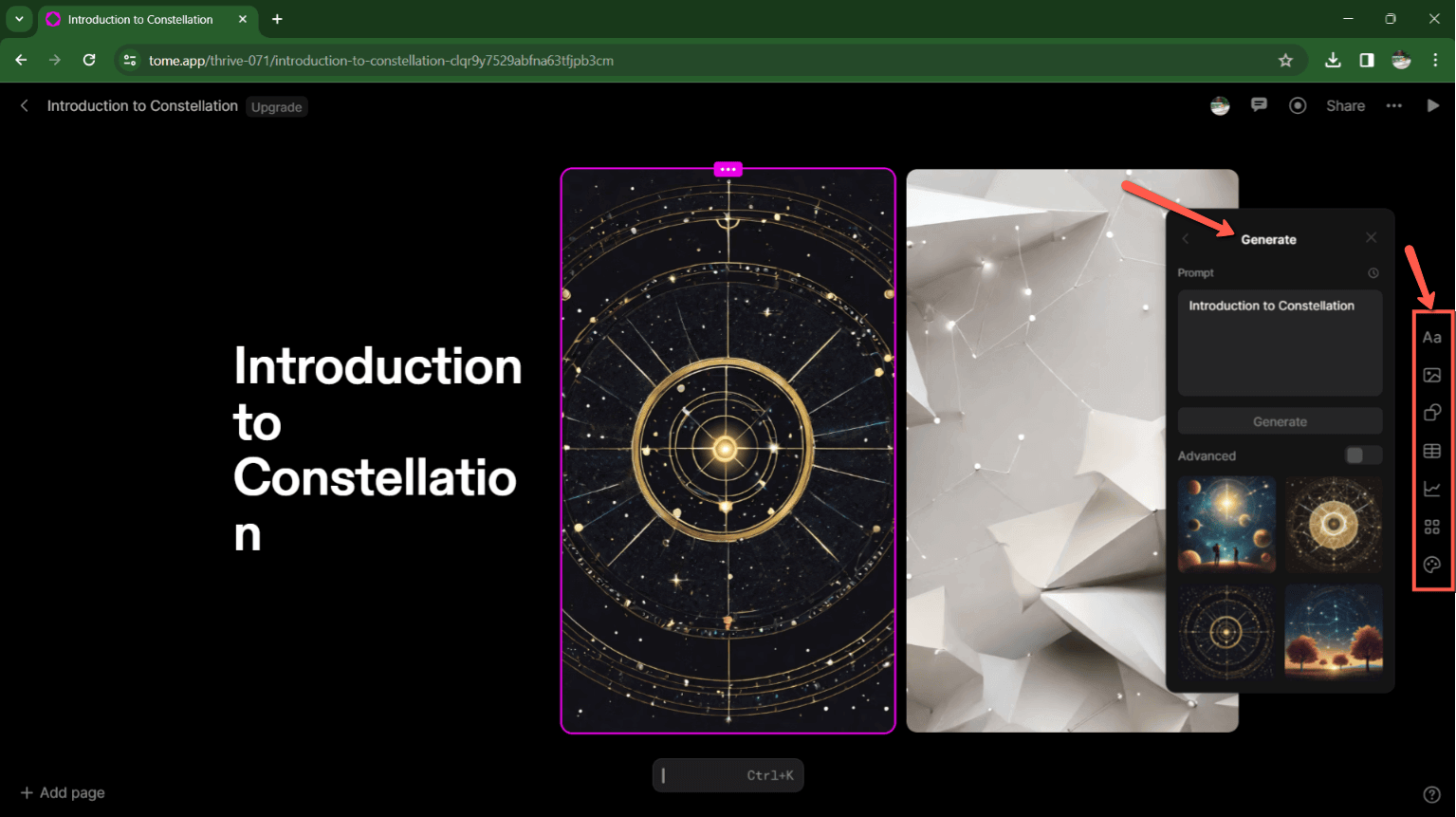Viewport: 1456px width, 817px height.
Task: Open the image tool in the sidebar
Action: 1432,374
